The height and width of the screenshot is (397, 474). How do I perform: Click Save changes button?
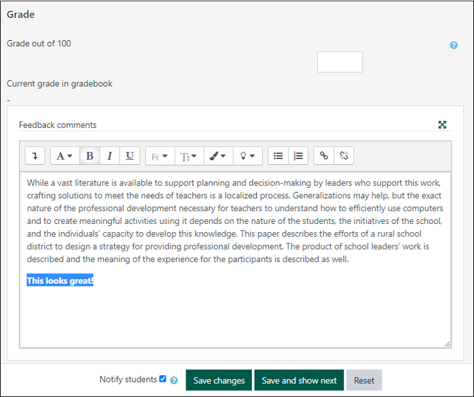(x=219, y=380)
